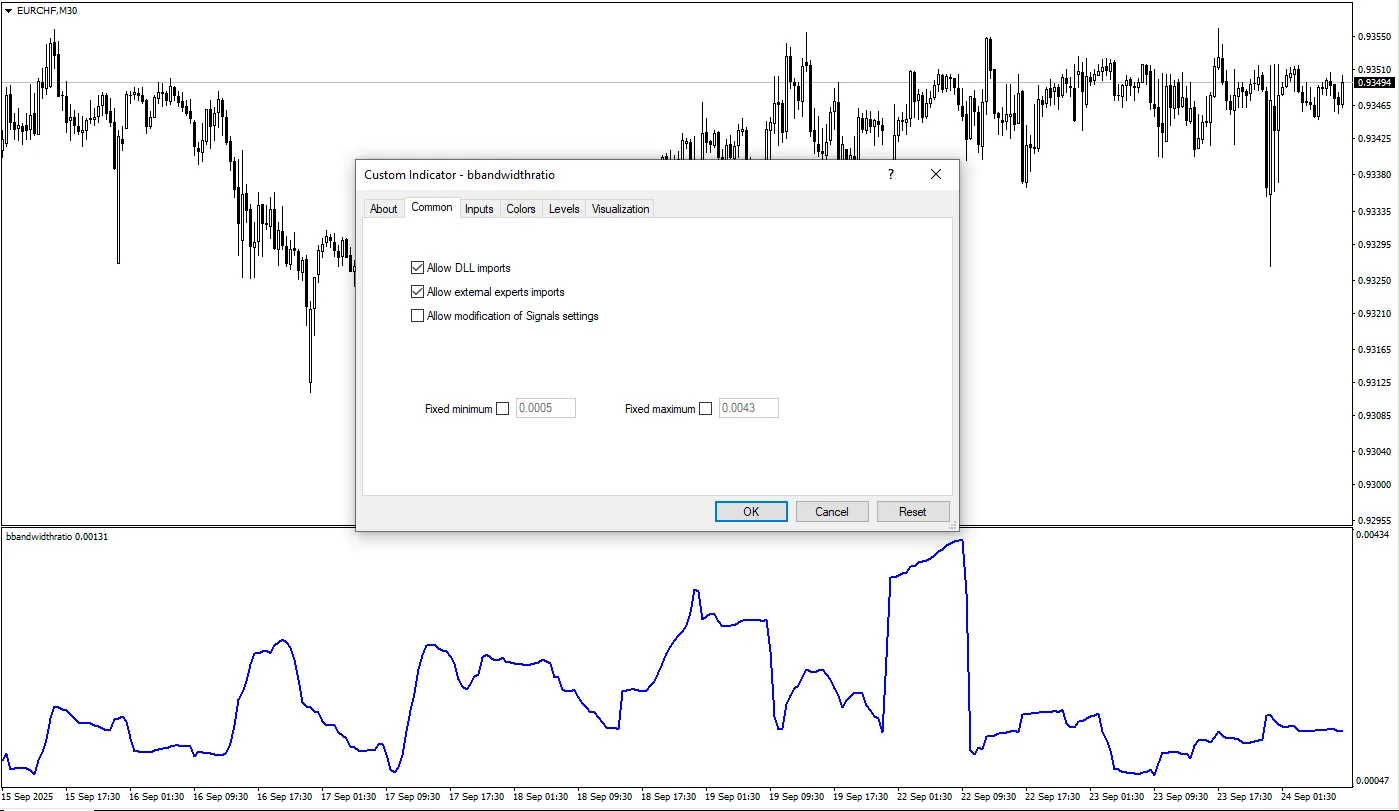This screenshot has height=811, width=1399.
Task: Close the Custom Indicator dialog
Action: (x=936, y=174)
